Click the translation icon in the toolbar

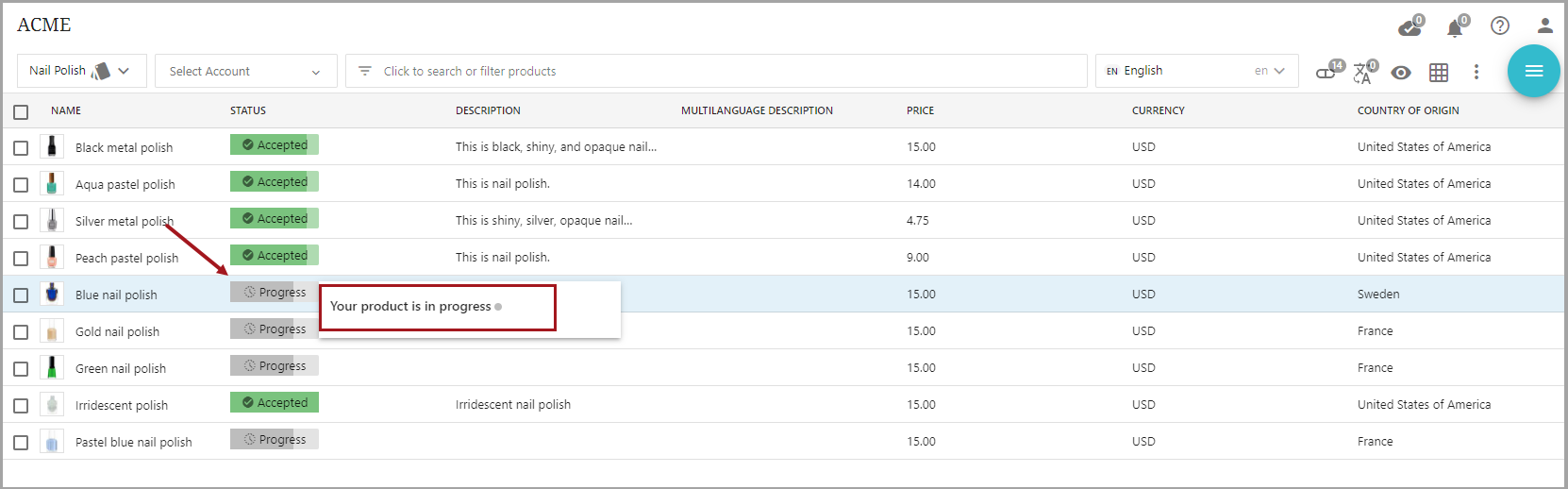click(x=1363, y=73)
